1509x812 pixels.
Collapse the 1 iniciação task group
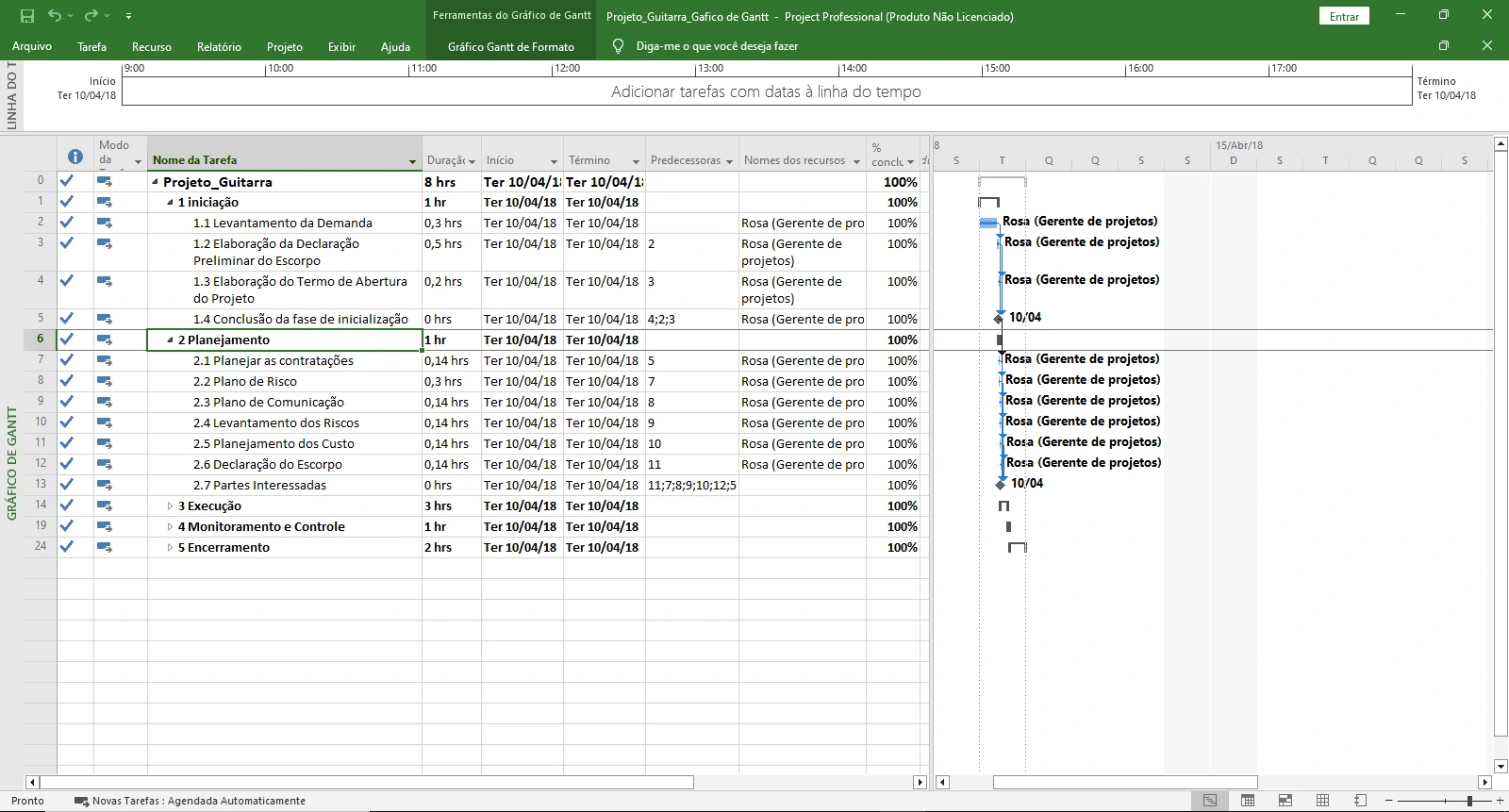[x=170, y=203]
